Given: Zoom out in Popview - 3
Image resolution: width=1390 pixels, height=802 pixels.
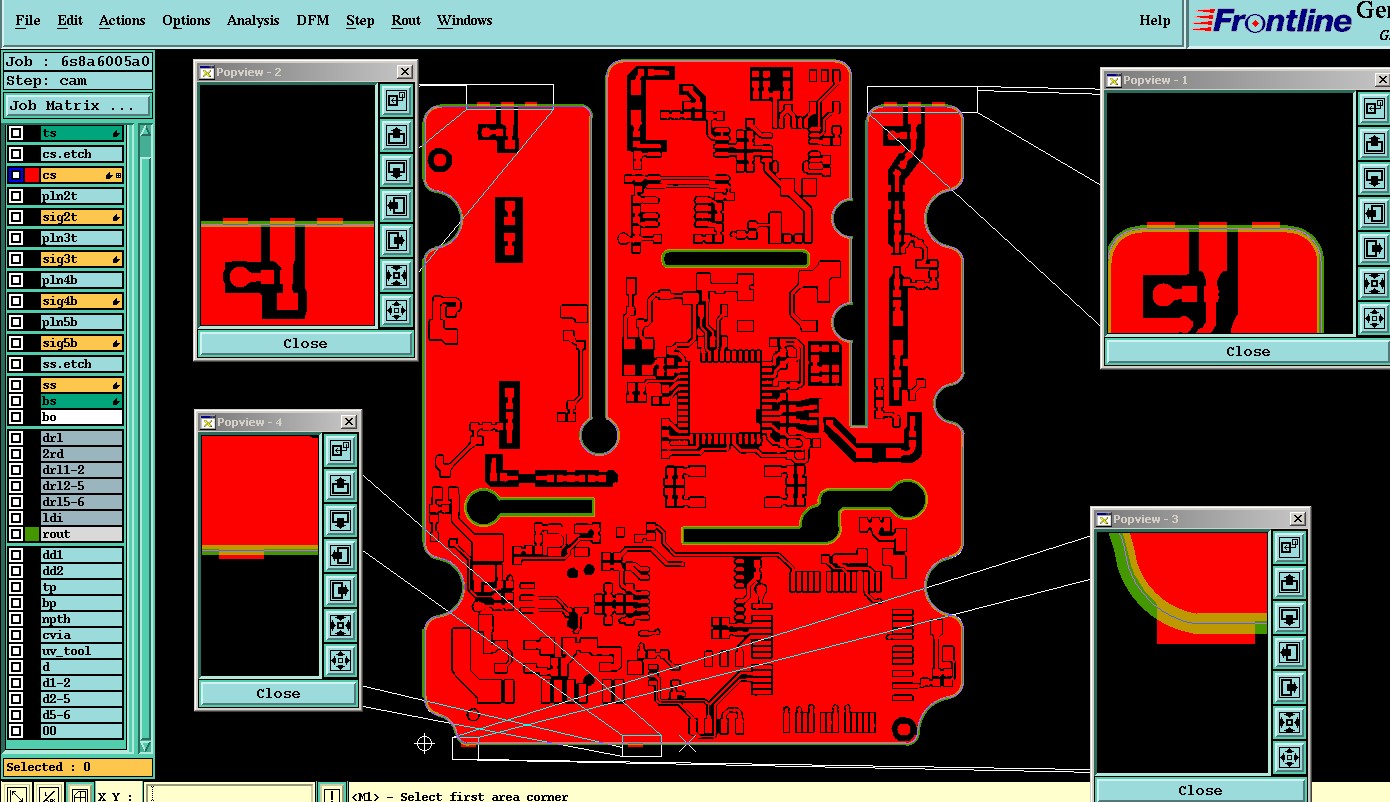Looking at the screenshot, I should 1289,757.
